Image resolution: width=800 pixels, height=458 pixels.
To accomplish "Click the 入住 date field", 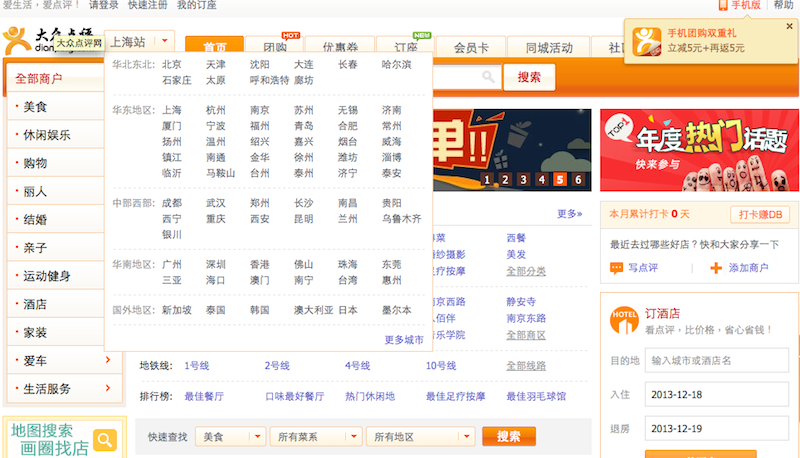I will coord(717,394).
